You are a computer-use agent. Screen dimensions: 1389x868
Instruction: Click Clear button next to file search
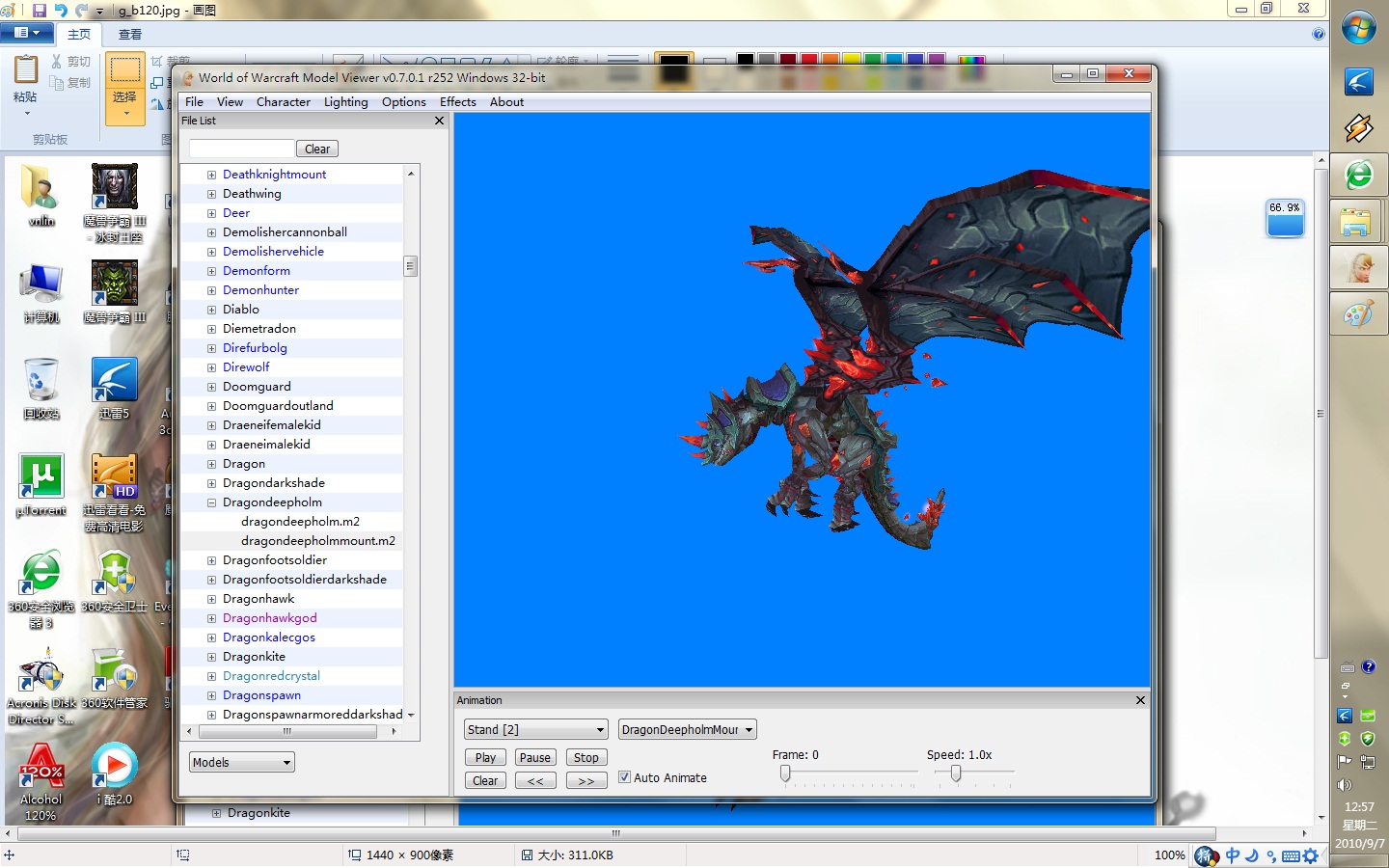[x=317, y=149]
